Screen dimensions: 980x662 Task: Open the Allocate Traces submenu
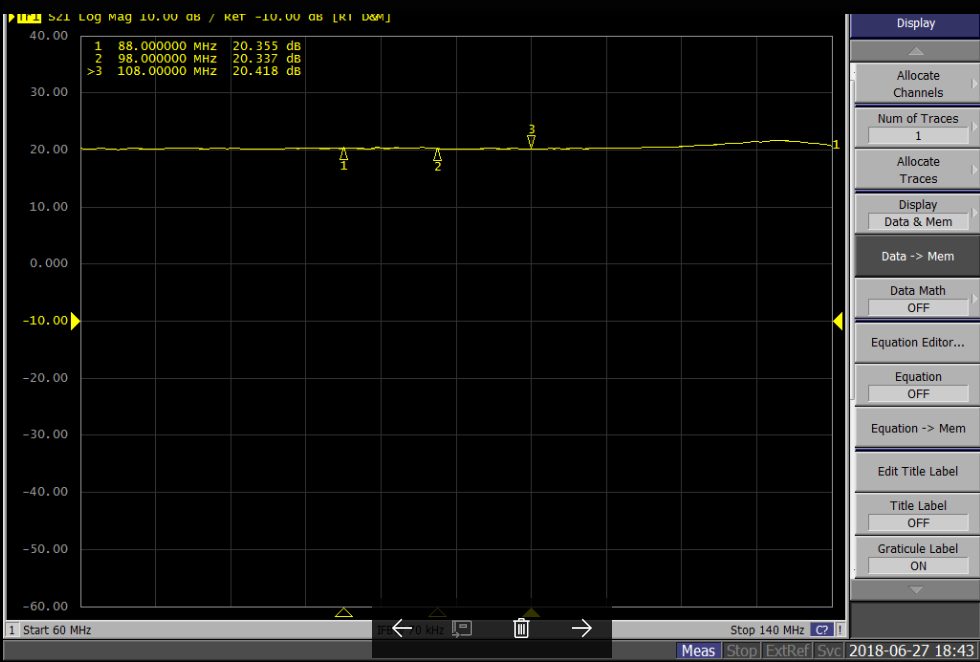click(x=917, y=170)
